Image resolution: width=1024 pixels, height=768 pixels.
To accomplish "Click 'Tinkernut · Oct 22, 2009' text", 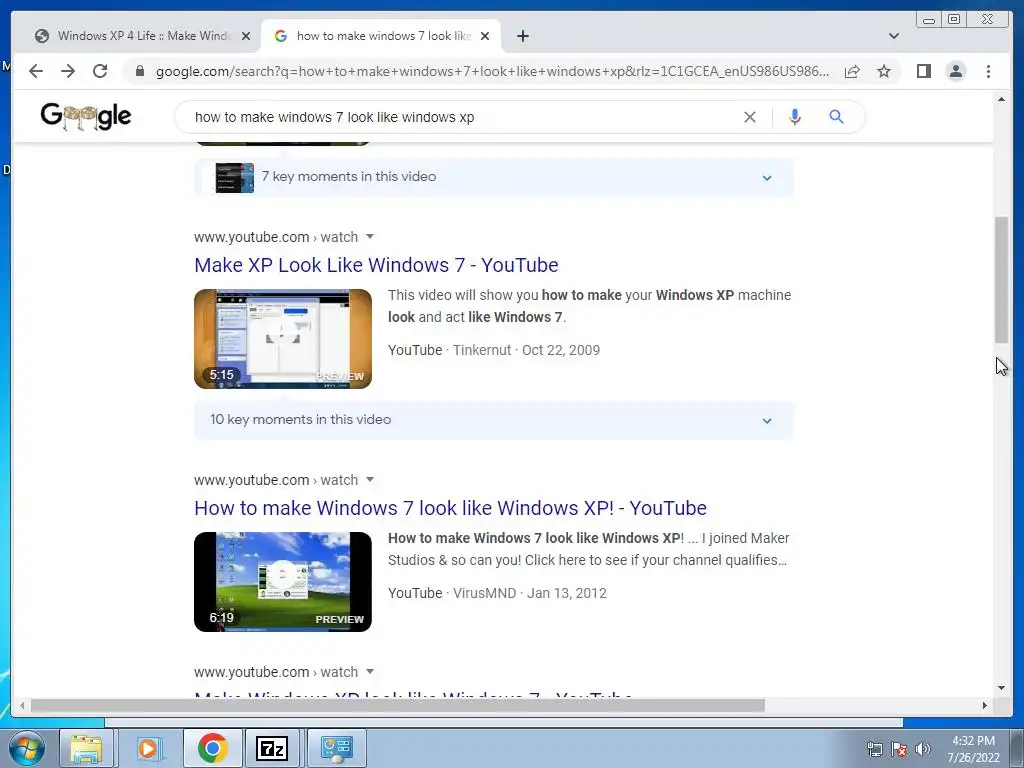I will coord(526,350).
